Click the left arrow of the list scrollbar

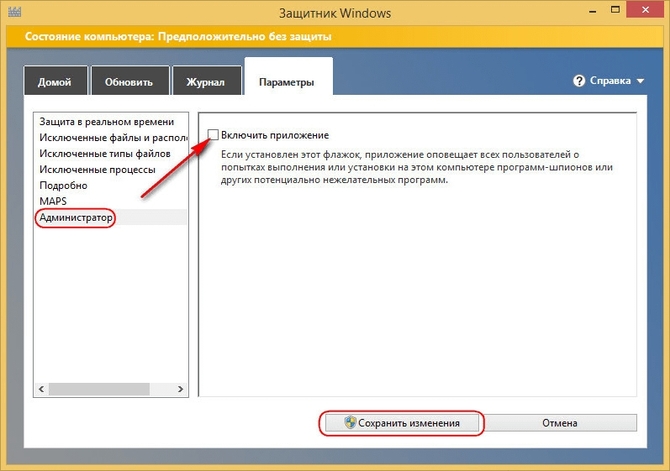(41, 389)
